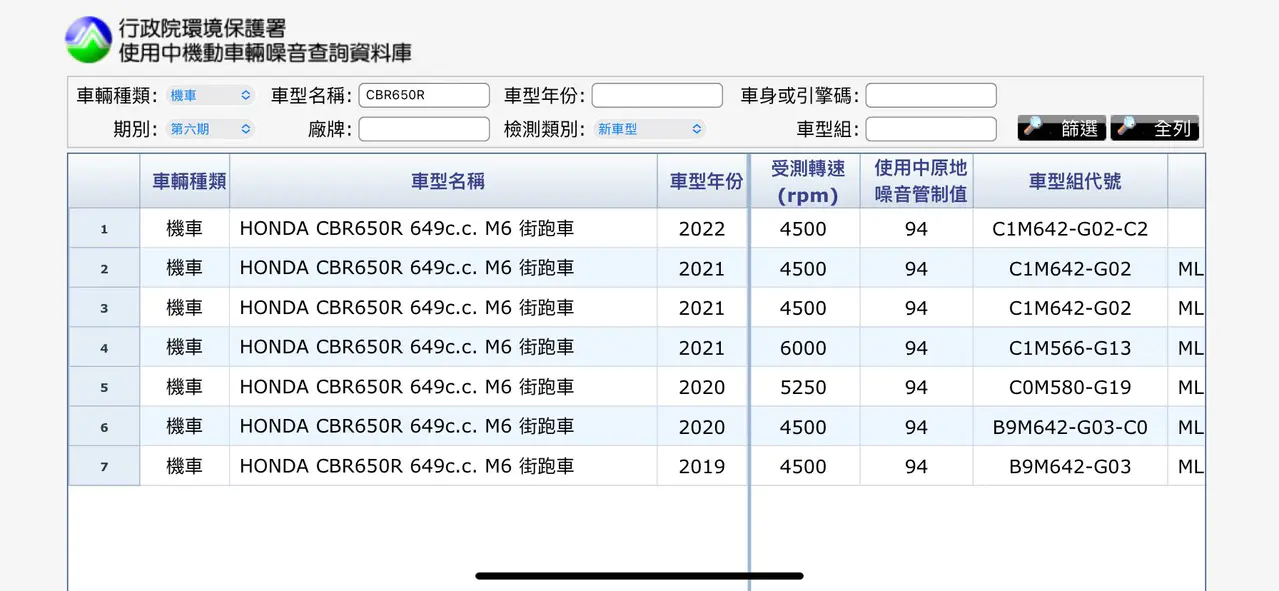Select the 廠牌 text field
1279x591 pixels.
[x=424, y=129]
